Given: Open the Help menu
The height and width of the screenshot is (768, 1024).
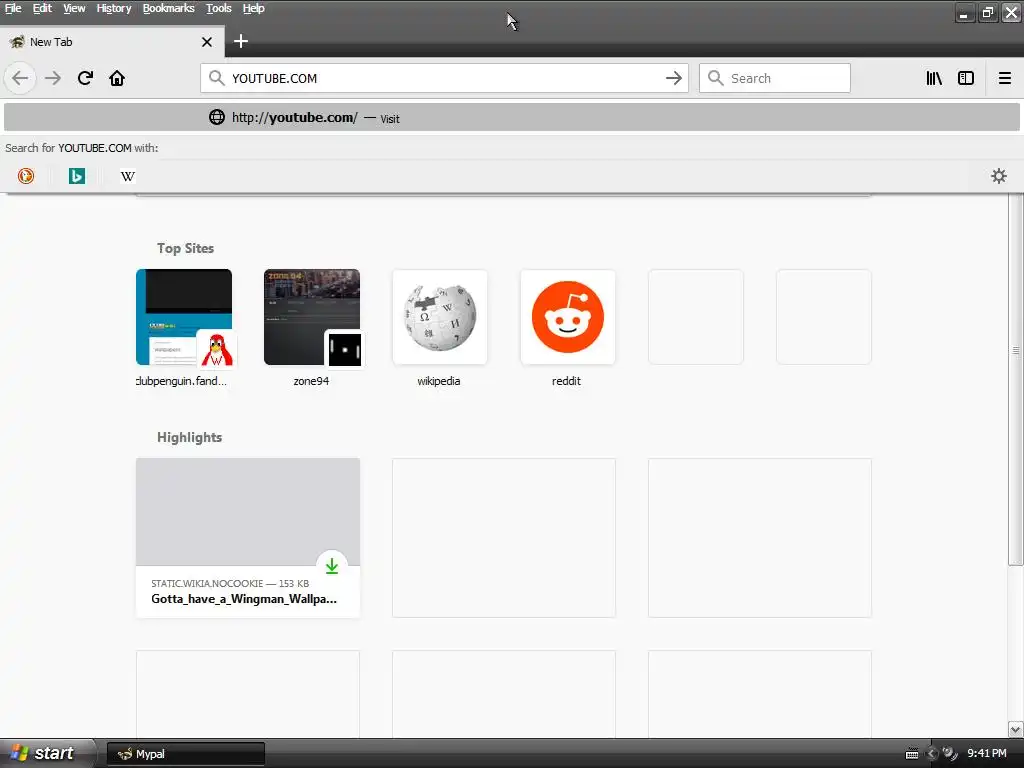Looking at the screenshot, I should point(253,8).
